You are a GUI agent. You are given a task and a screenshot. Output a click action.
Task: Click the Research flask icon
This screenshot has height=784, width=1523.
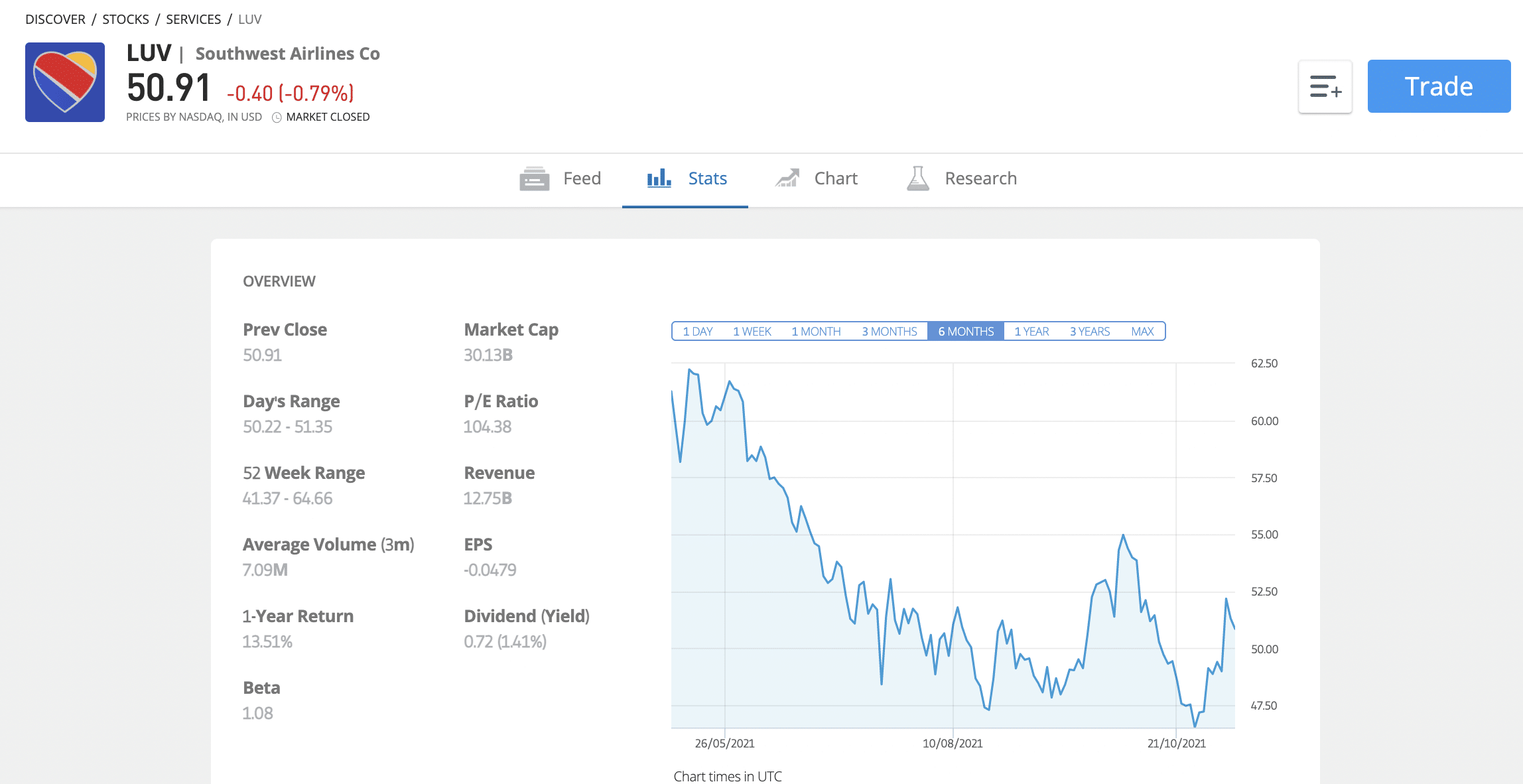[918, 178]
